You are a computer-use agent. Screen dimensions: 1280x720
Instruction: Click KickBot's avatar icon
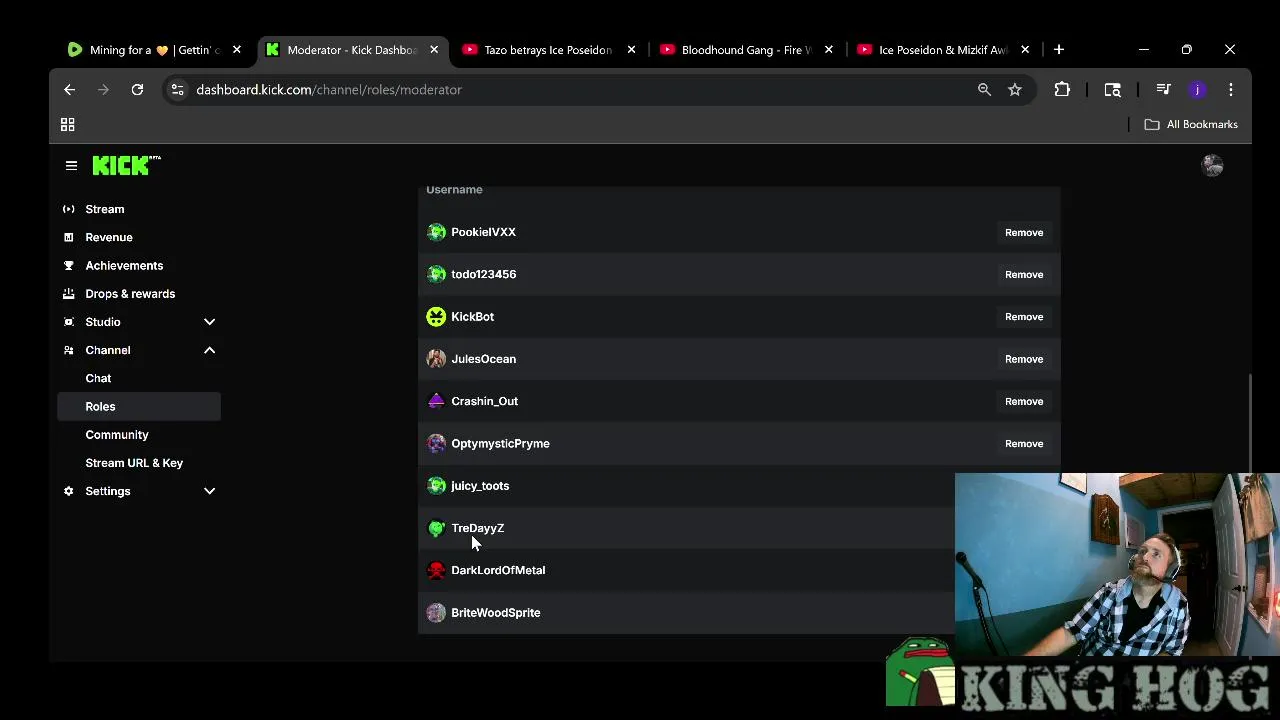[x=436, y=317]
